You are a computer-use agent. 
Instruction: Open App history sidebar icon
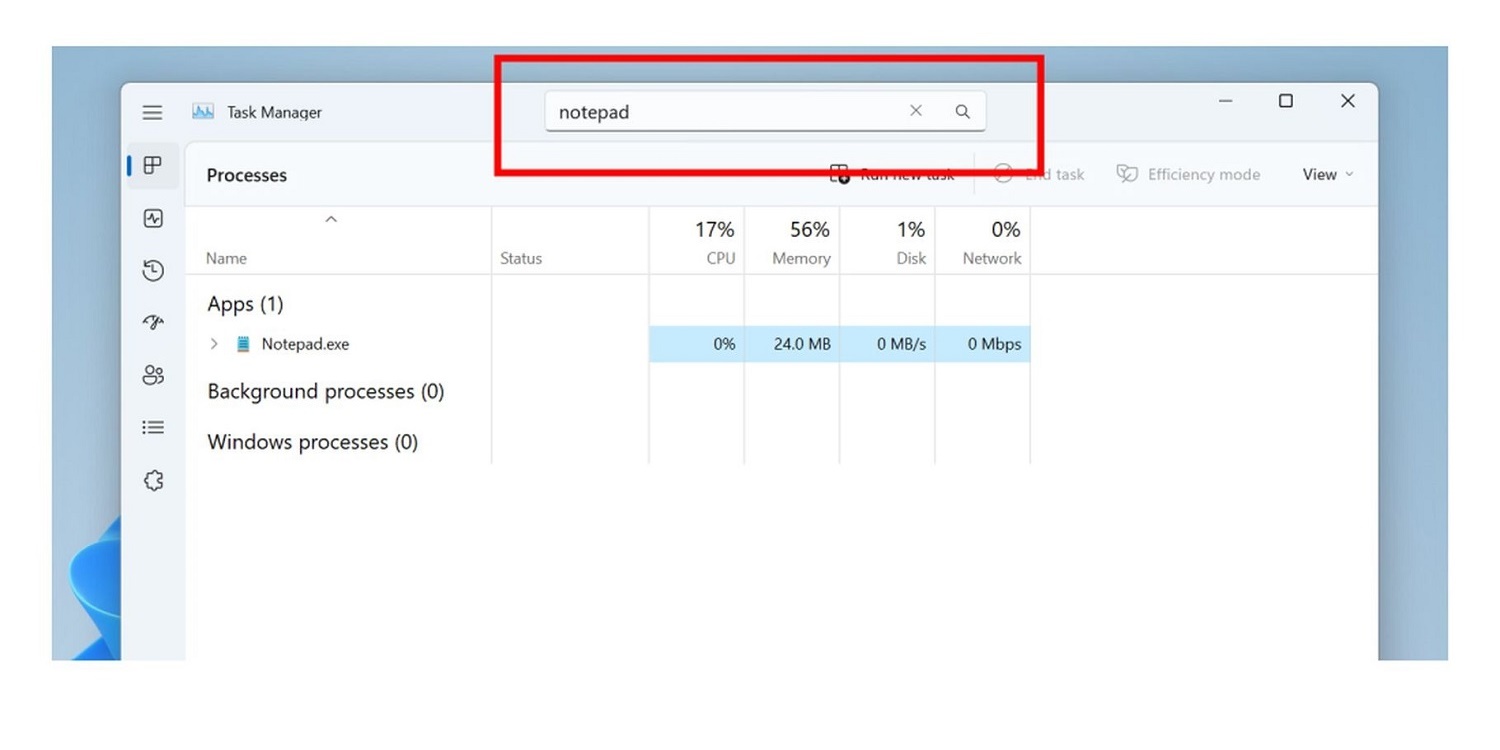click(153, 270)
